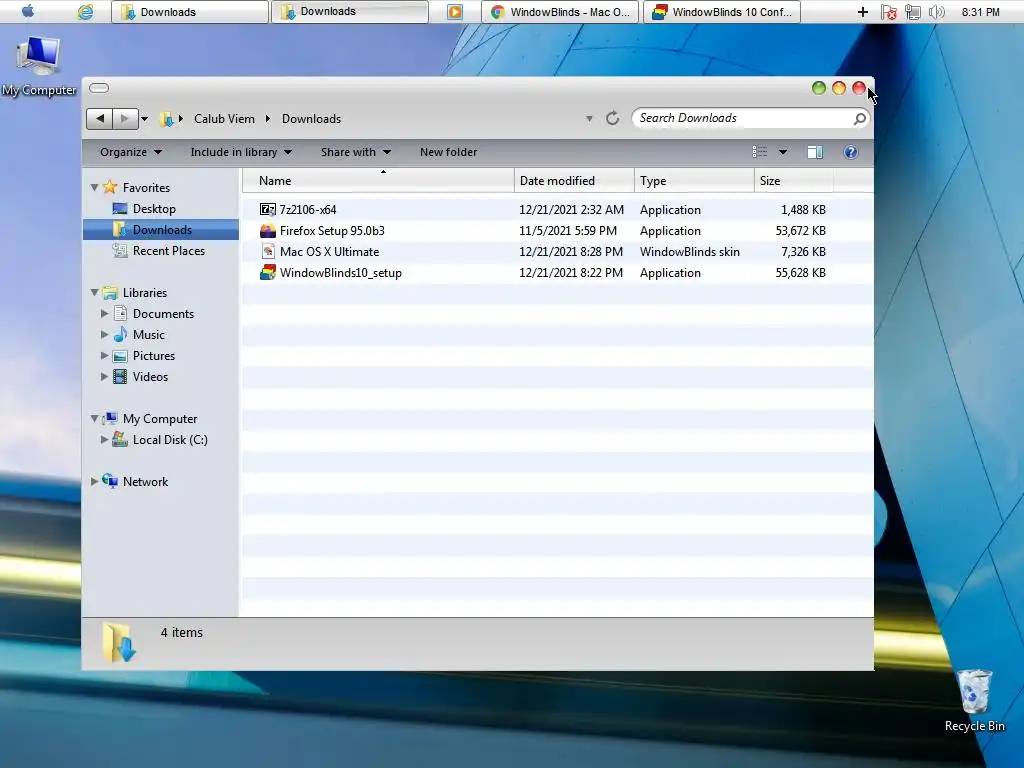The image size is (1024, 768).
Task: Sort by Date modified column
Action: [x=574, y=181]
